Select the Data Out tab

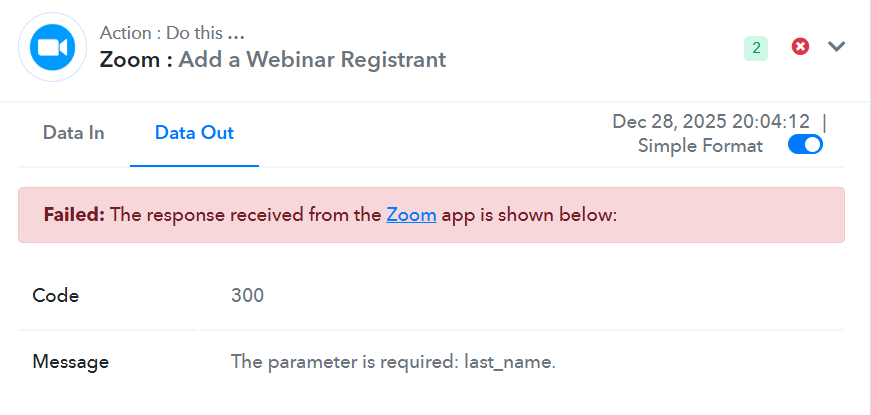(194, 133)
